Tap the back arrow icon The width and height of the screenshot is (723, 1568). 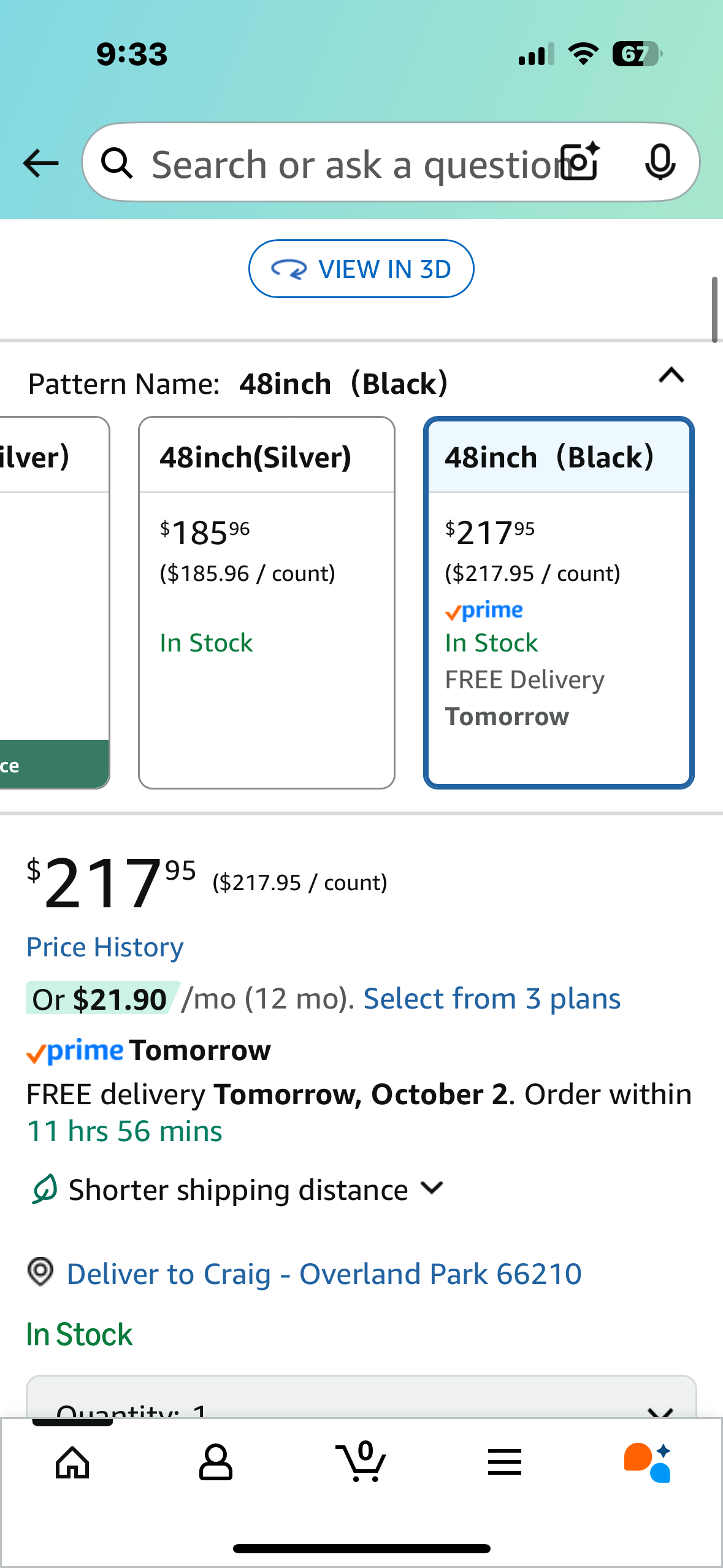pyautogui.click(x=40, y=163)
